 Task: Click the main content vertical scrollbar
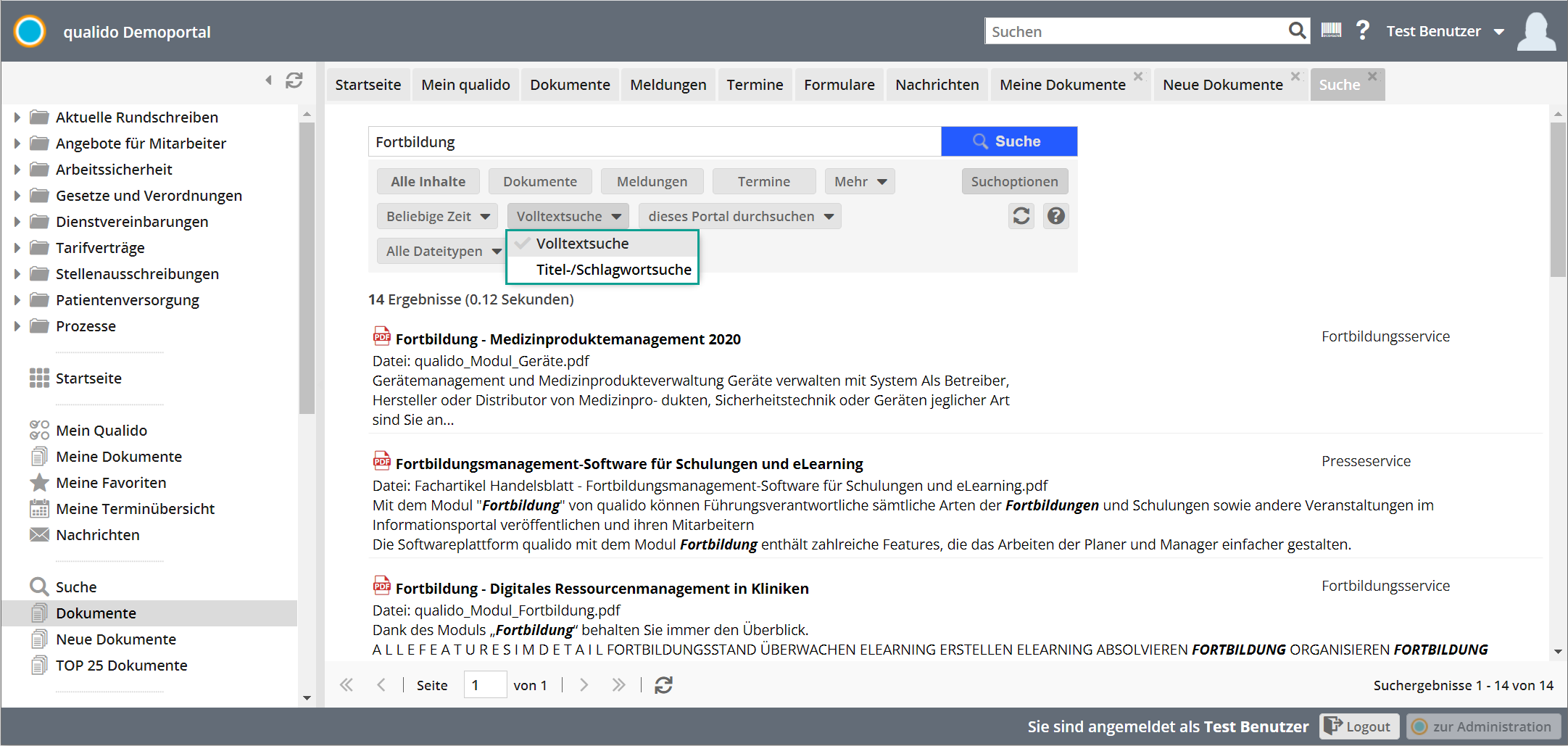[x=1558, y=199]
